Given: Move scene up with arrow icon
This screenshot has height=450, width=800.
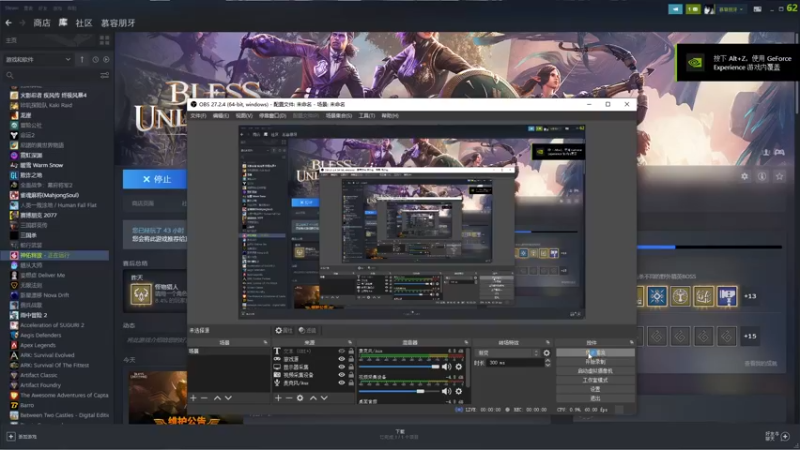Looking at the screenshot, I should tap(217, 398).
